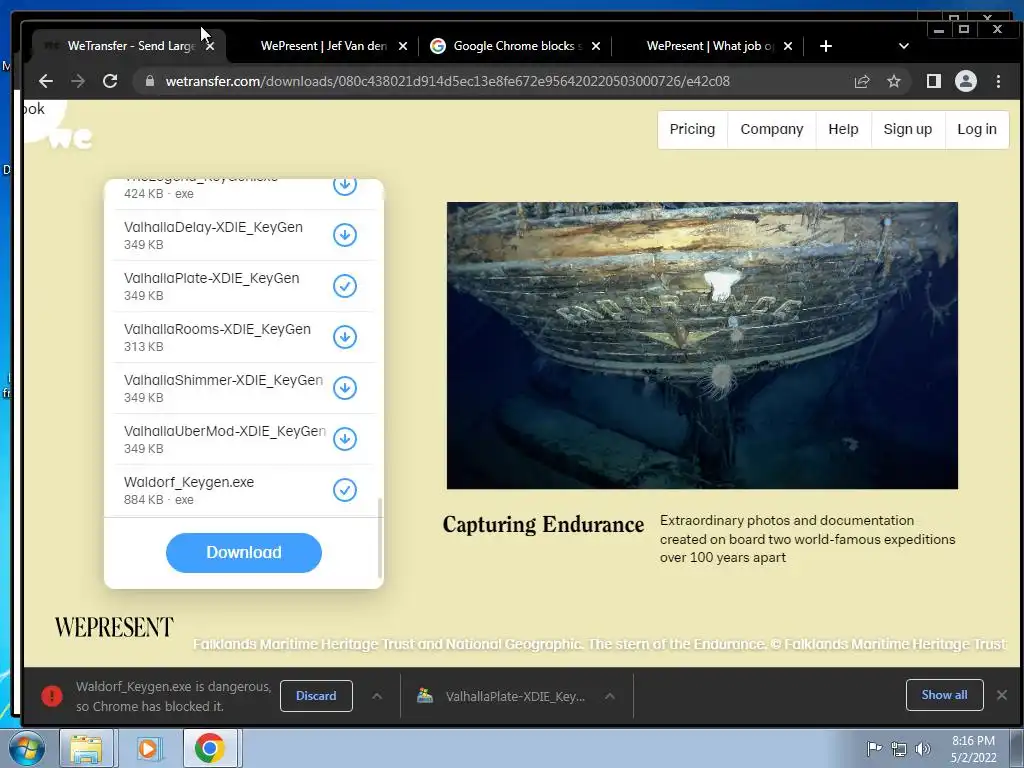Click the ValhallaPlate-XDIE_KeyGen checkmark icon
Screen dimensions: 1024x768
tap(345, 286)
